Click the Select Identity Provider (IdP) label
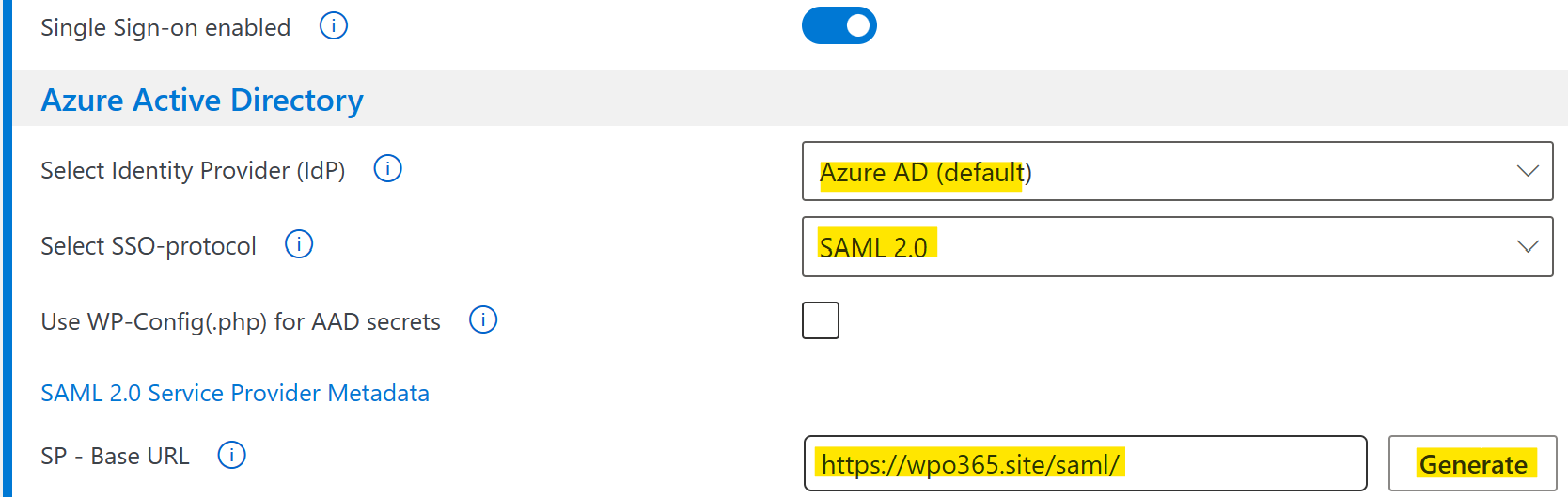Viewport: 1568px width, 498px height. pyautogui.click(x=193, y=170)
